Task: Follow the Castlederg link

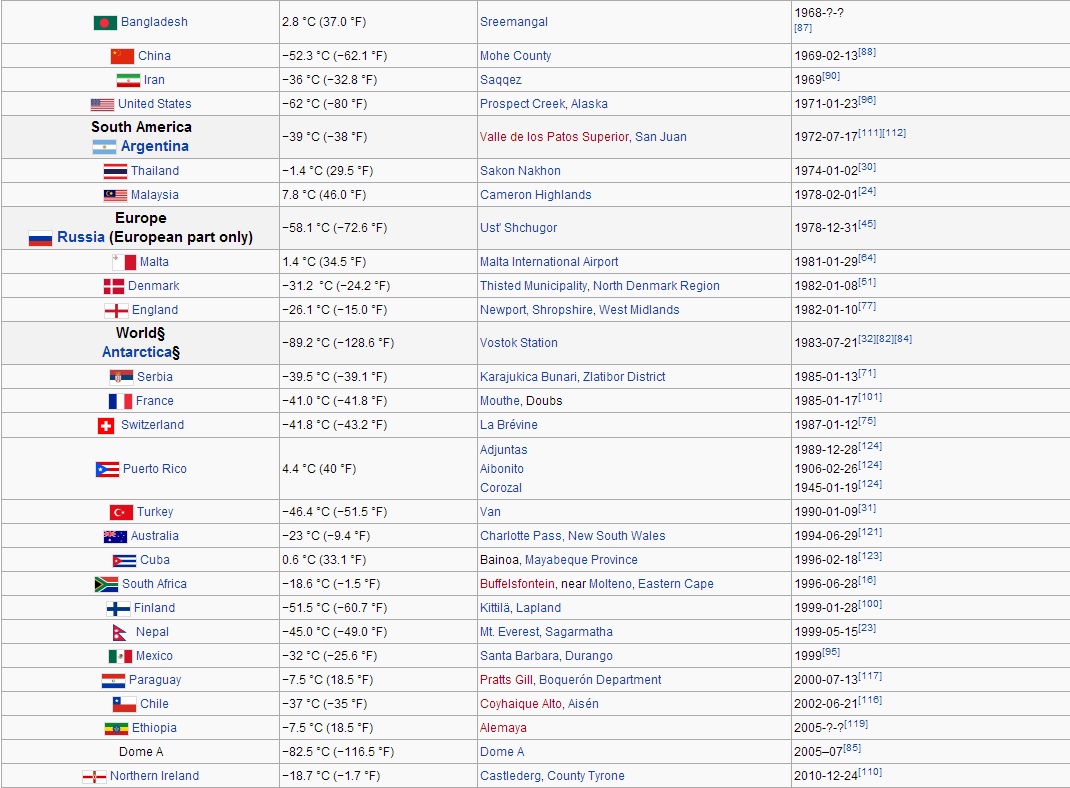Action: tap(510, 776)
